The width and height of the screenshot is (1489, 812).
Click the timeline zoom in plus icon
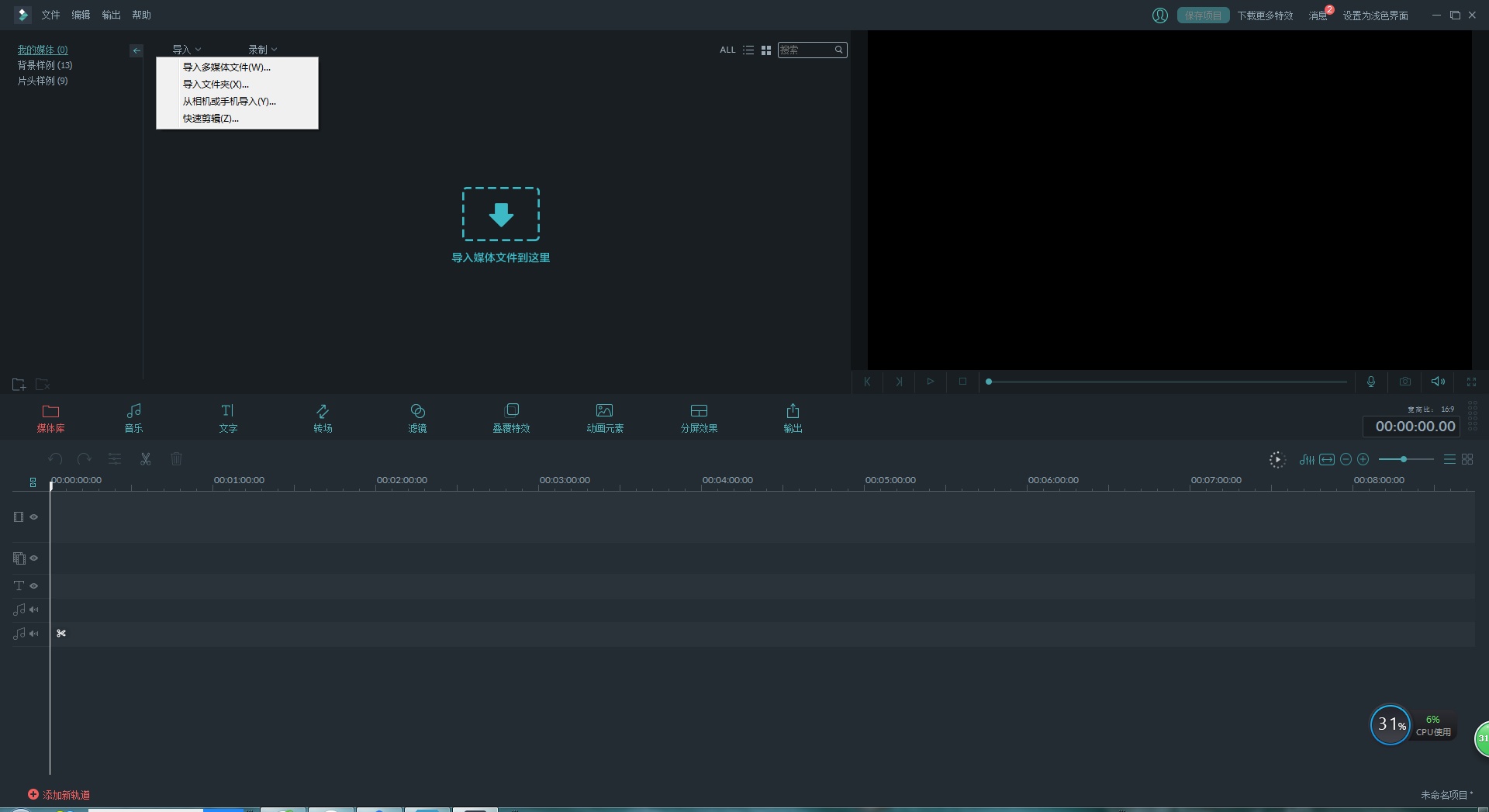pyautogui.click(x=1363, y=459)
